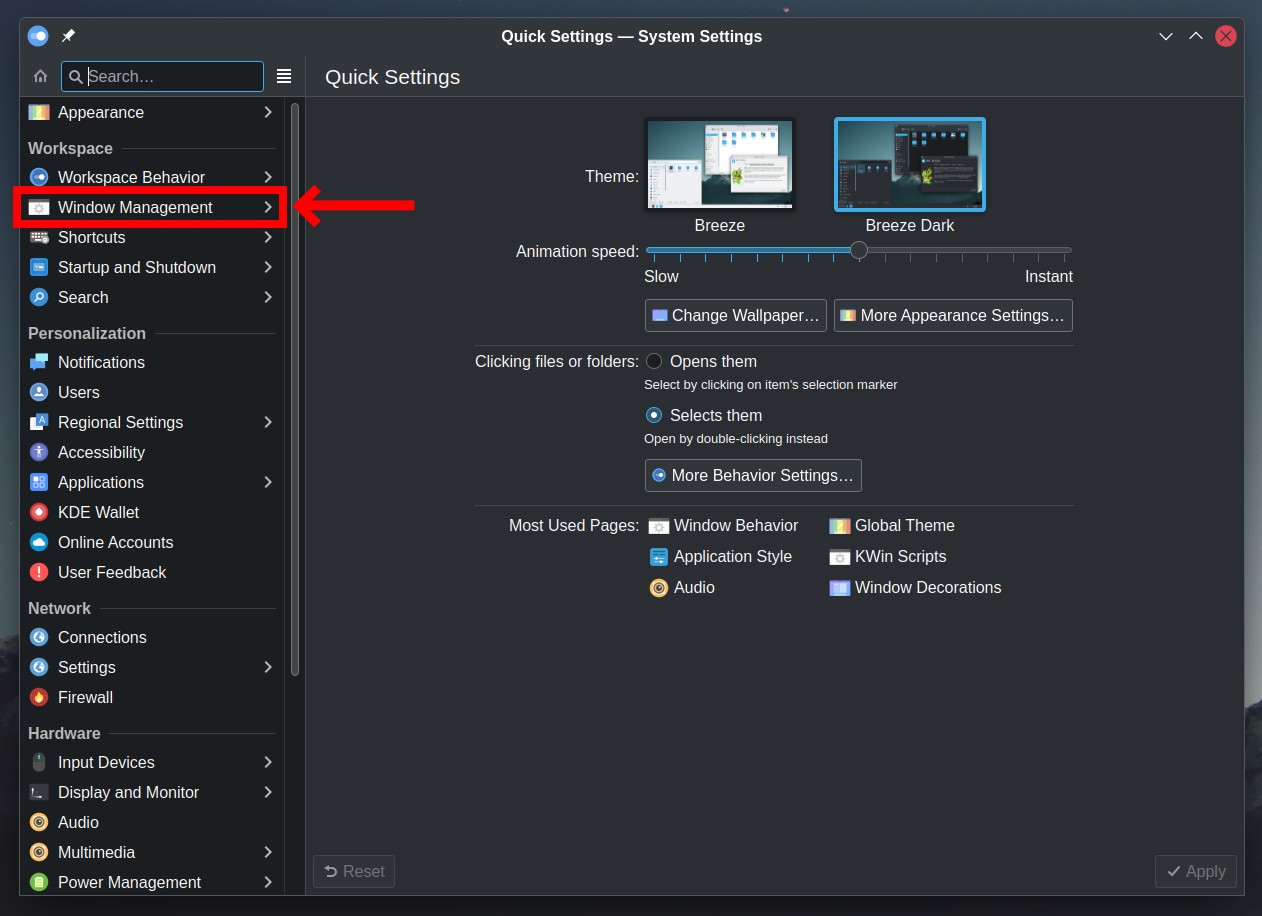Expand Display and Monitor chevron
The image size is (1262, 916).
click(x=268, y=792)
